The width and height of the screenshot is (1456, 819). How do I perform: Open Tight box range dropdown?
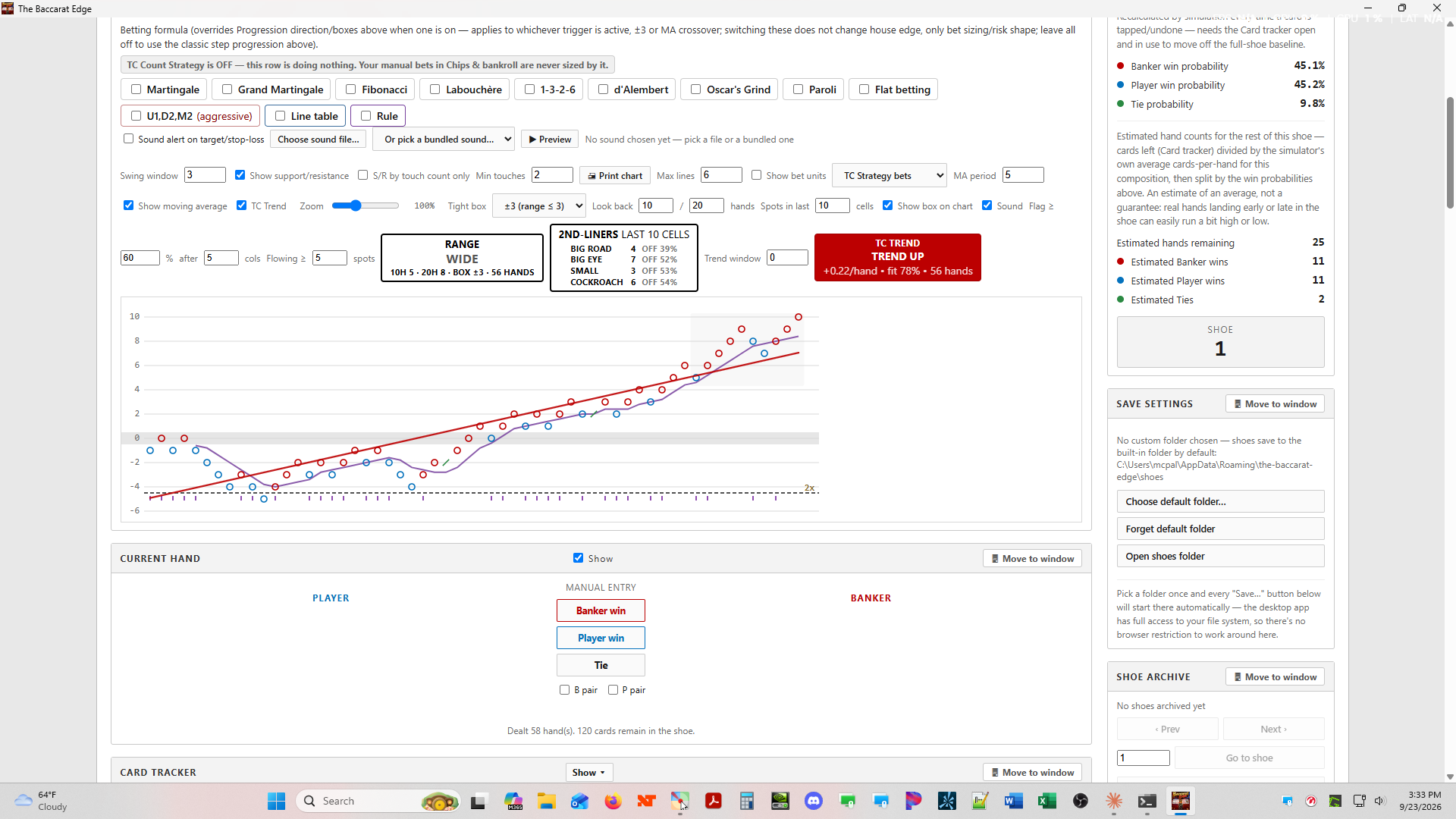[539, 206]
